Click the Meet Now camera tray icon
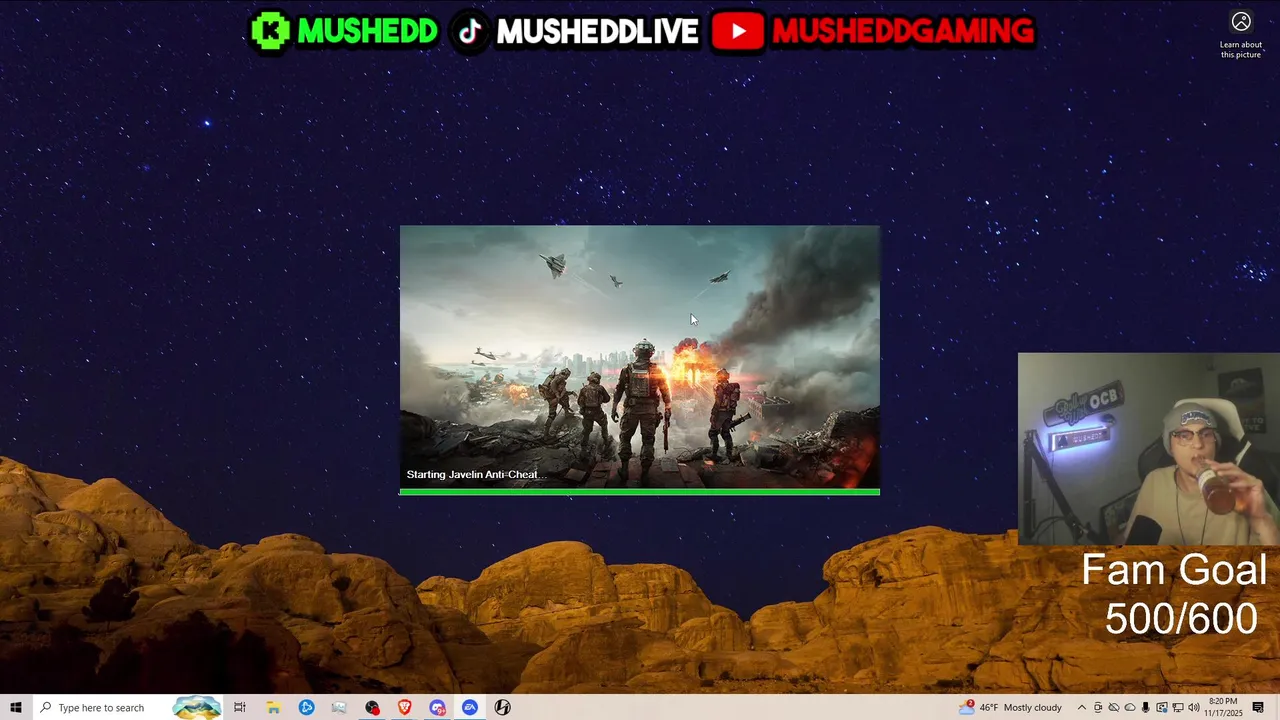This screenshot has height=720, width=1280. 1098,707
